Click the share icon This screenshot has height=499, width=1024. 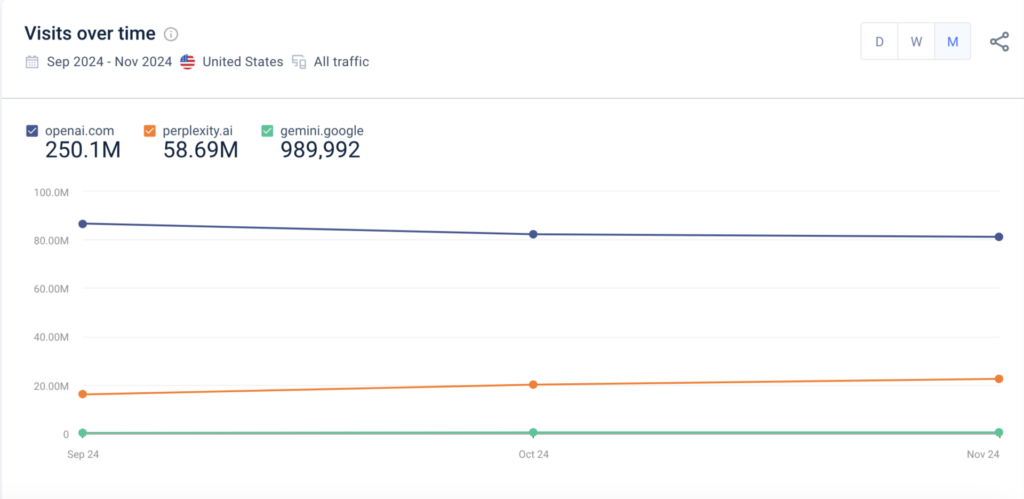tap(999, 42)
